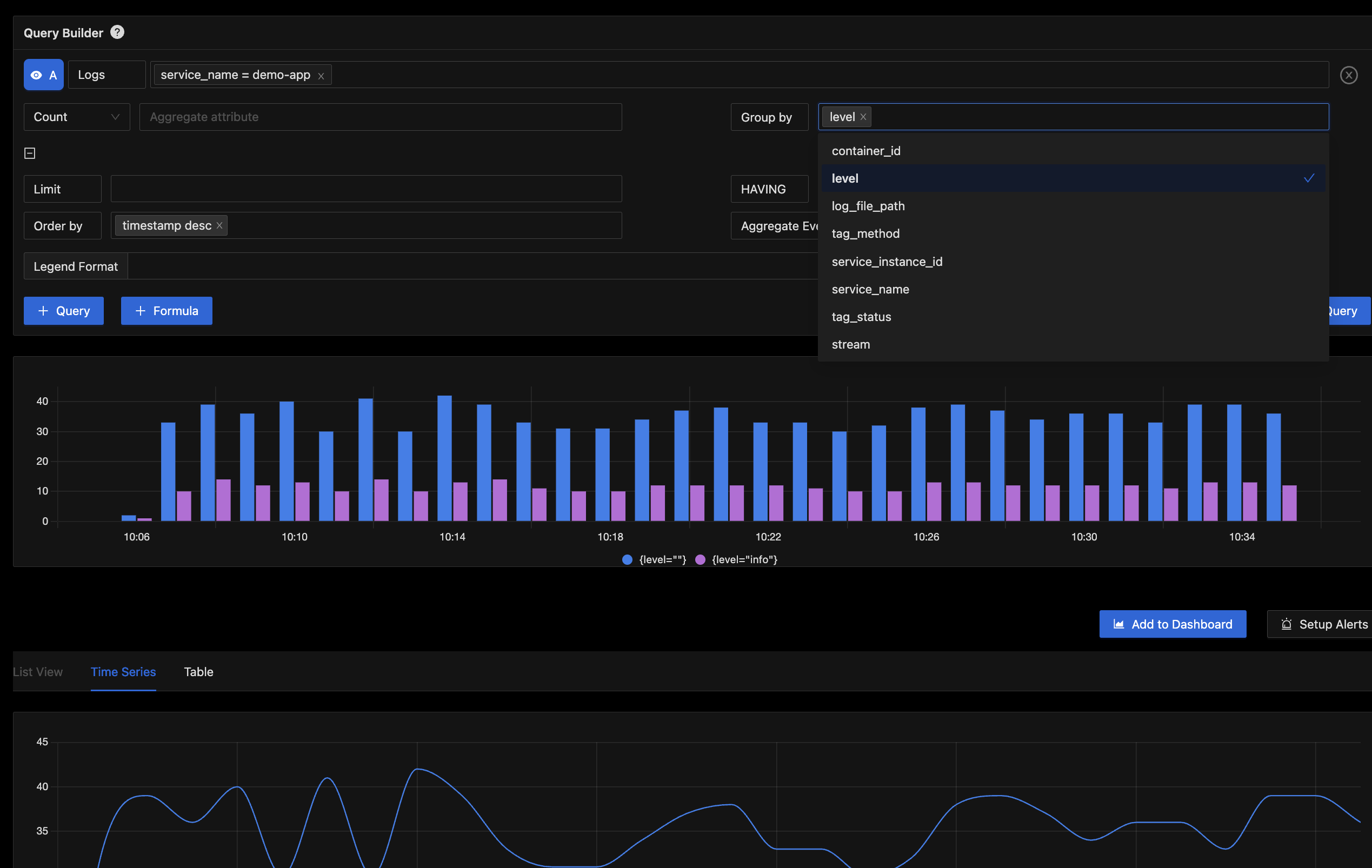Switch to the List View tab
This screenshot has width=1372, height=868.
click(x=38, y=672)
